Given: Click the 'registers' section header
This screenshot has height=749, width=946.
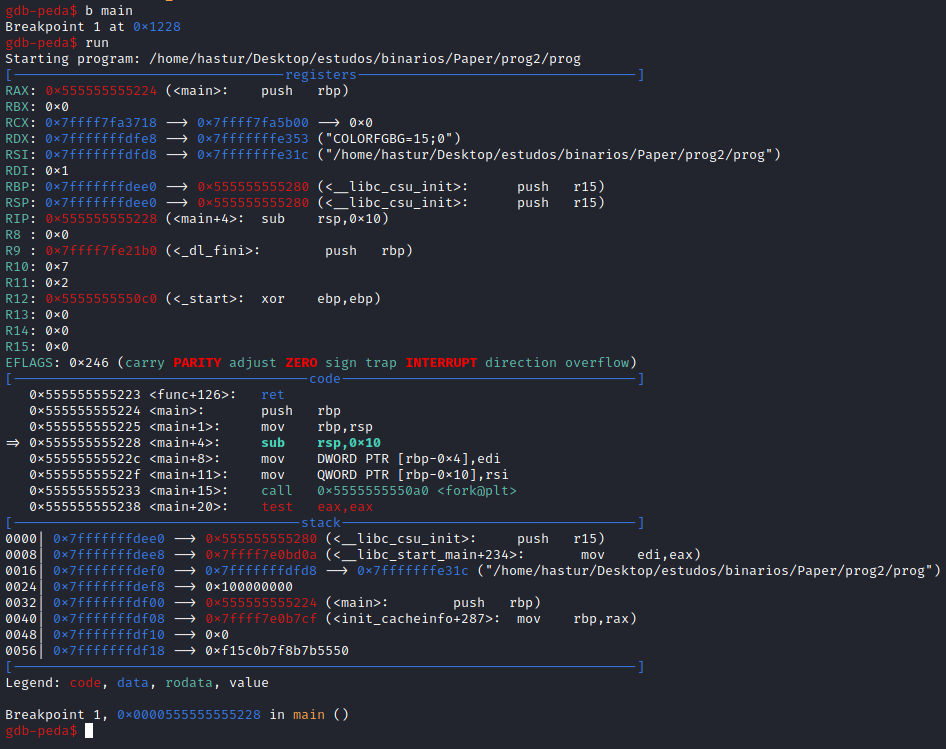Looking at the screenshot, I should 320,75.
